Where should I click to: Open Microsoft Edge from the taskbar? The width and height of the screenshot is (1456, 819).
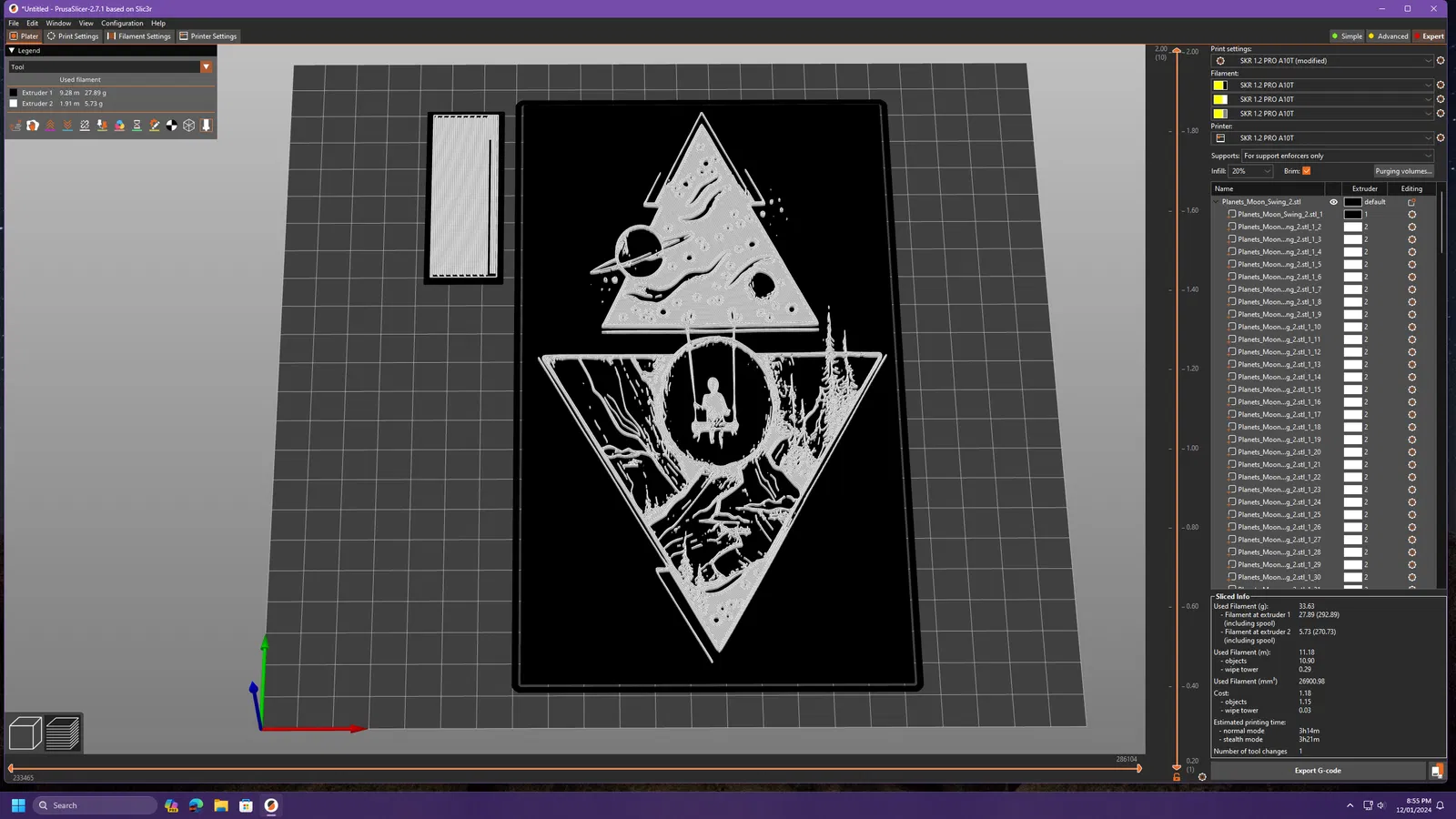coord(196,805)
